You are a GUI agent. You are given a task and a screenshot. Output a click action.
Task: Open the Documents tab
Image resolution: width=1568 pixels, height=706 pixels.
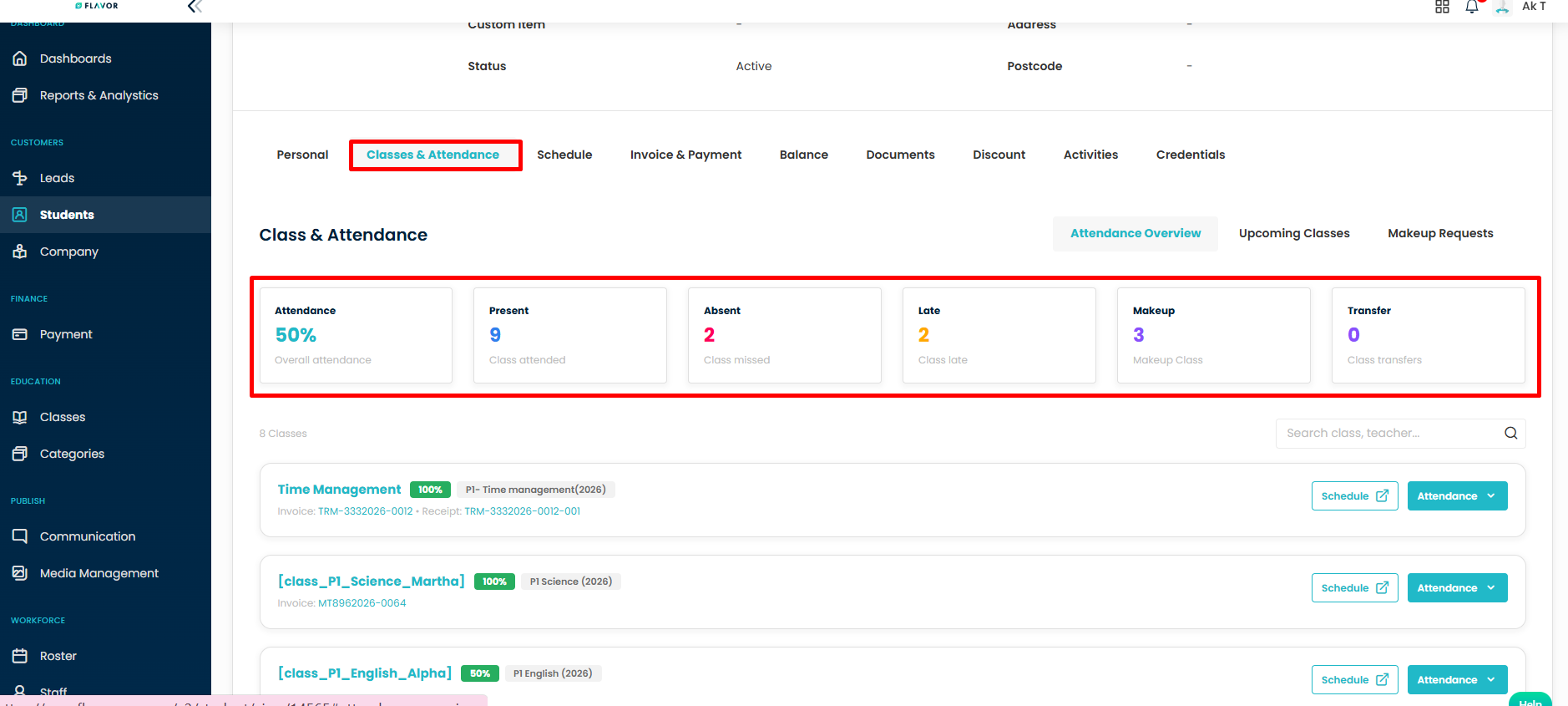pos(900,155)
